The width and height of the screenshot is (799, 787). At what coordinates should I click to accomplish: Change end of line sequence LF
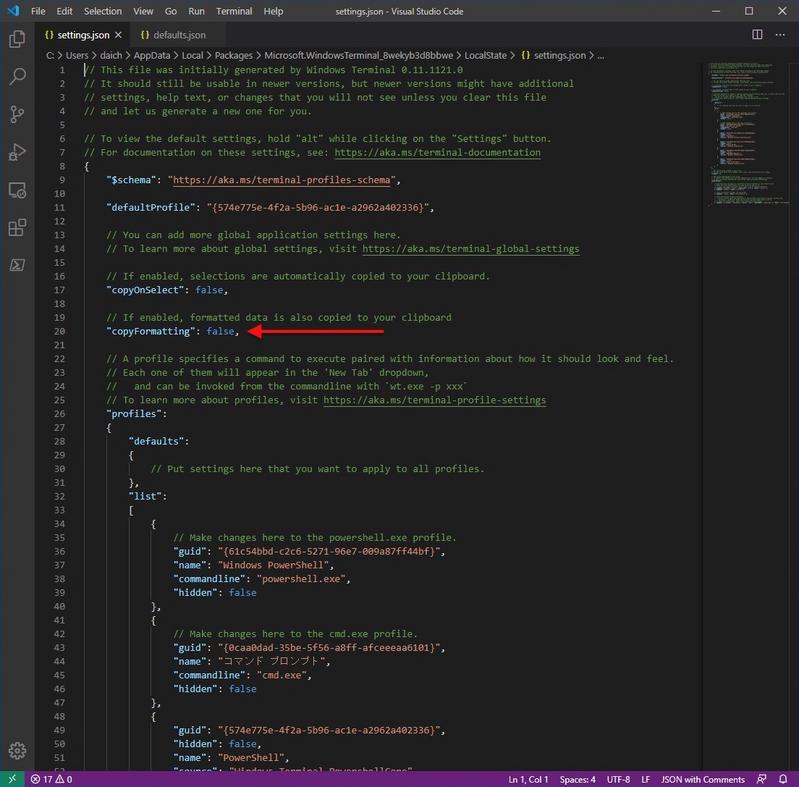point(645,779)
